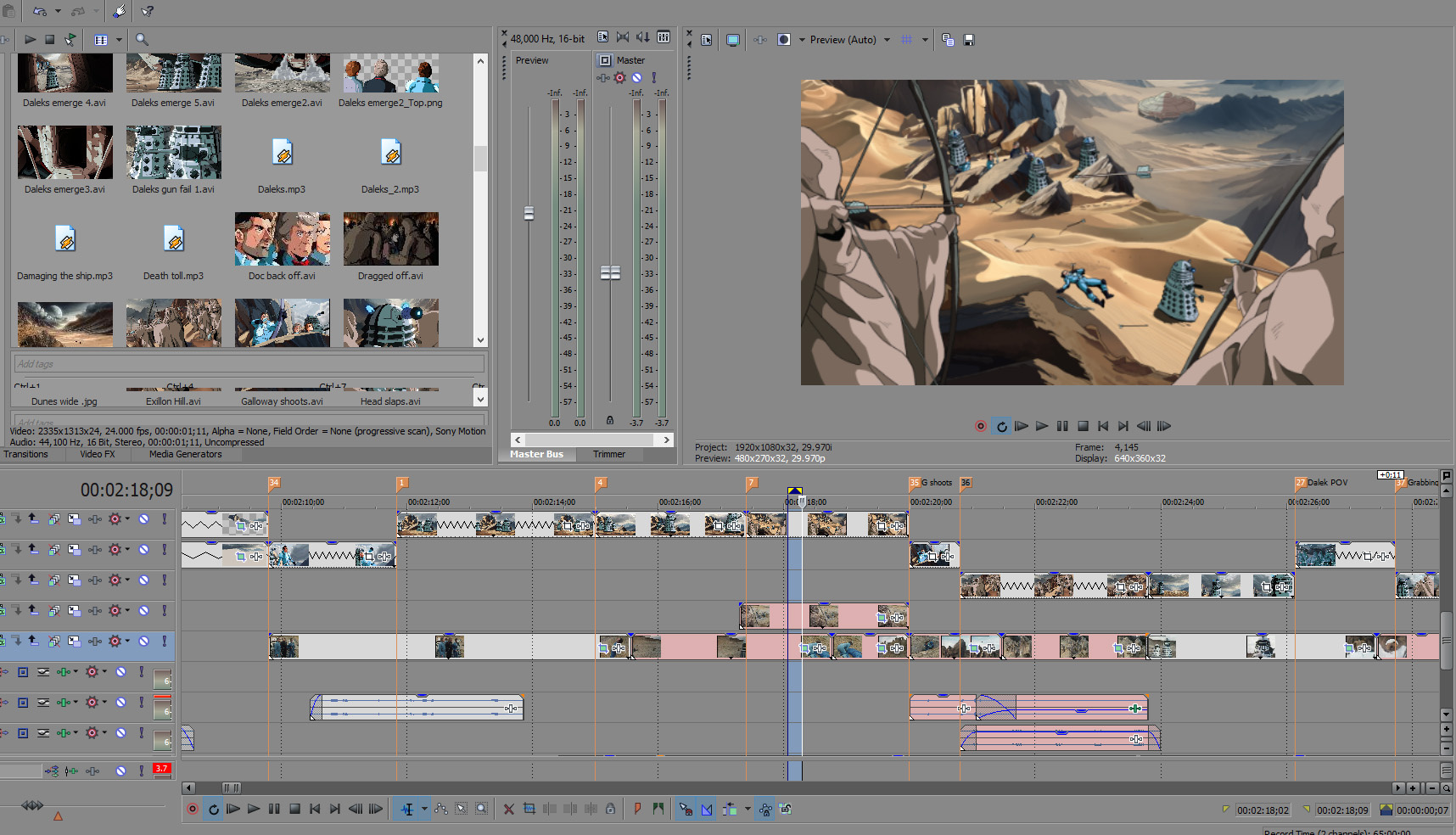1456x835 pixels.
Task: Go to start in the video preview transport
Action: (x=1103, y=427)
